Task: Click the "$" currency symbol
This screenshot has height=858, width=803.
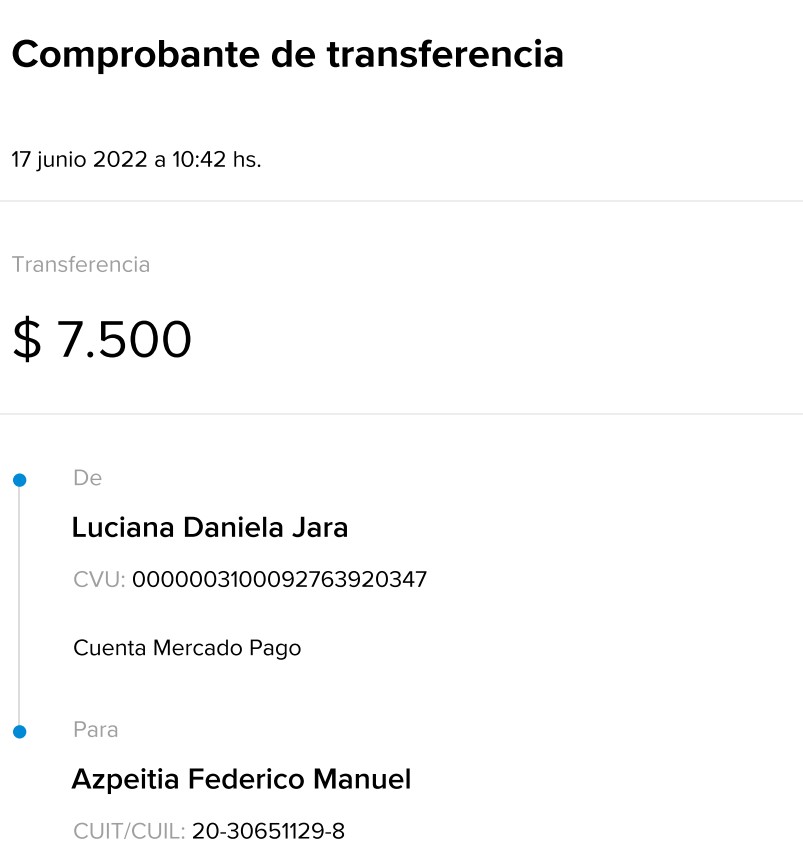Action: pyautogui.click(x=27, y=340)
